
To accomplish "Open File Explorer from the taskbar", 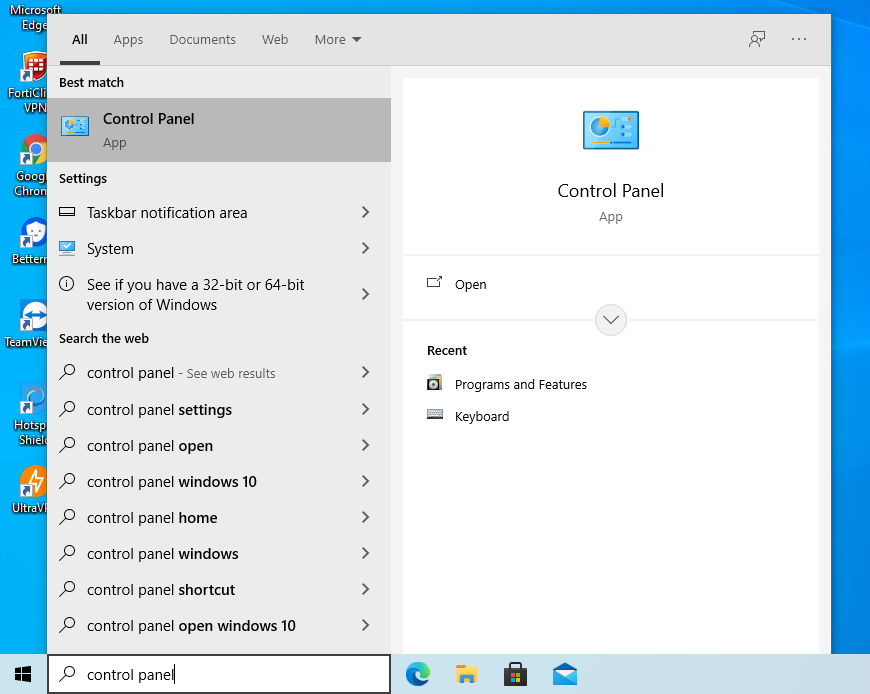I will 467,674.
